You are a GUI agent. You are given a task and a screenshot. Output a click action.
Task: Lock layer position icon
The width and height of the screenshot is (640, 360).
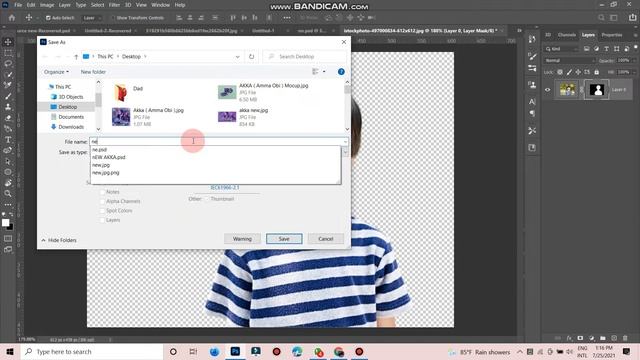click(x=578, y=72)
